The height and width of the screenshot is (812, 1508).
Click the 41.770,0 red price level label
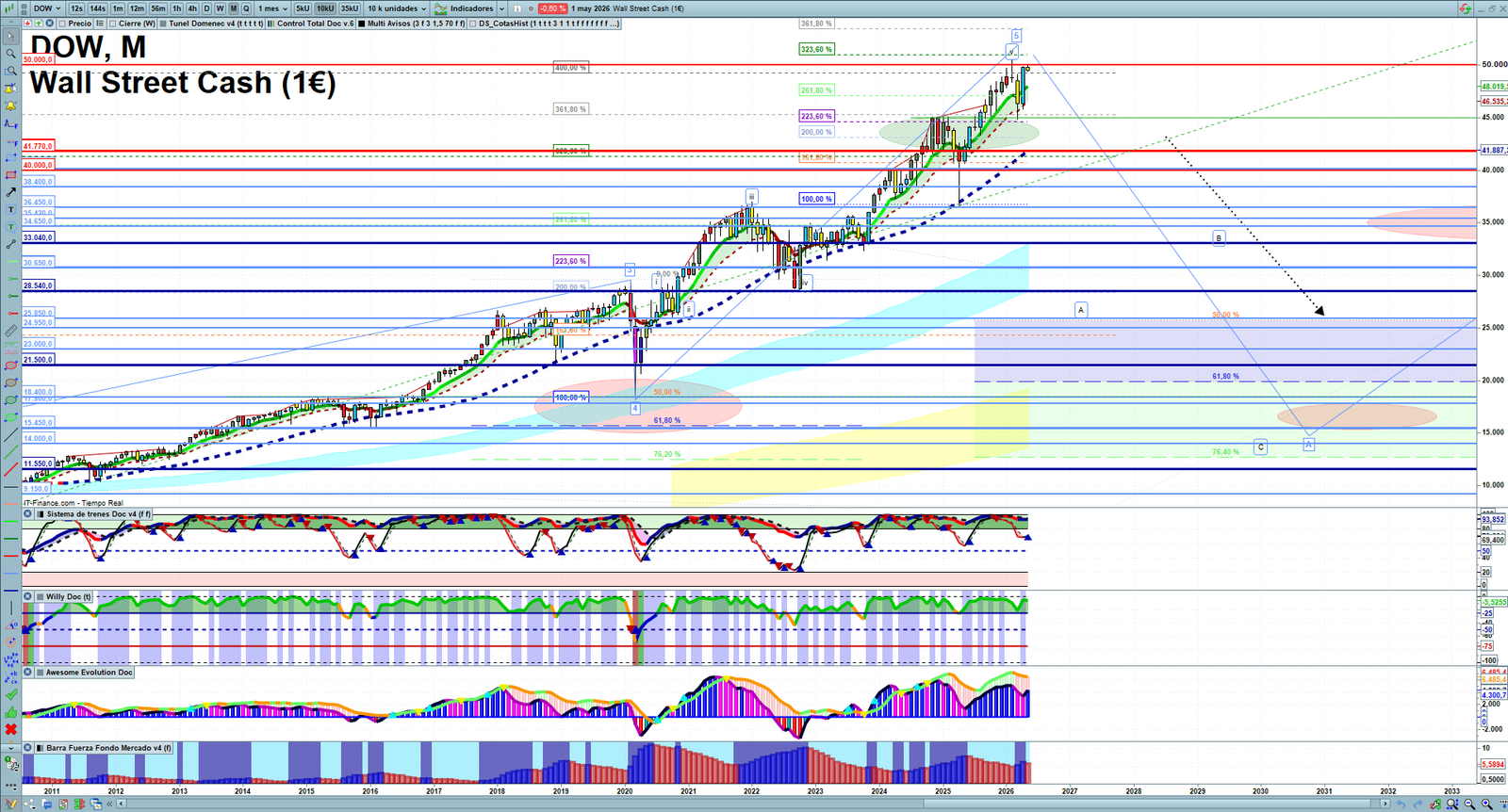coord(39,146)
